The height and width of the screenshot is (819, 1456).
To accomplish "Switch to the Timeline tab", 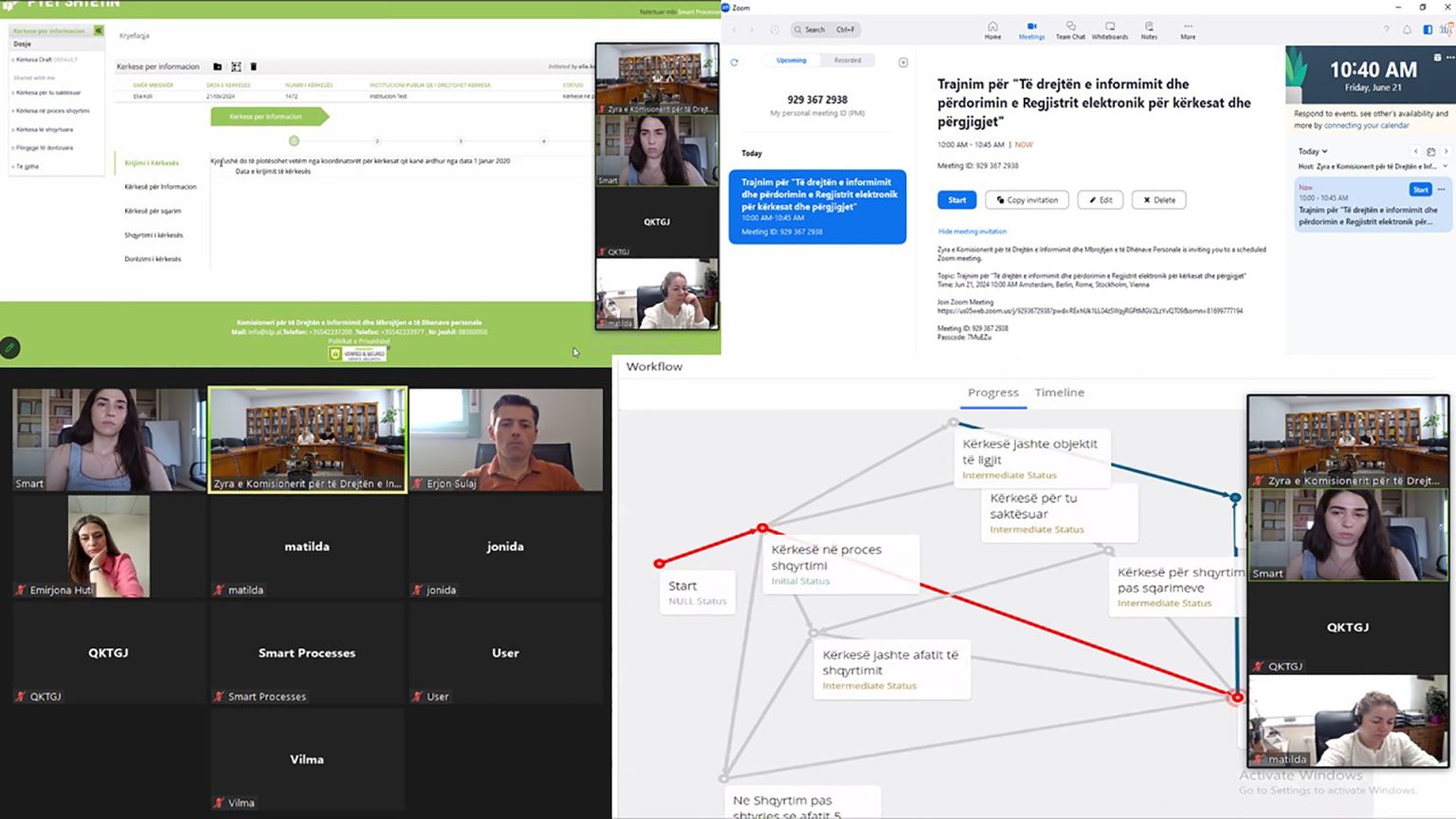I will click(1059, 392).
